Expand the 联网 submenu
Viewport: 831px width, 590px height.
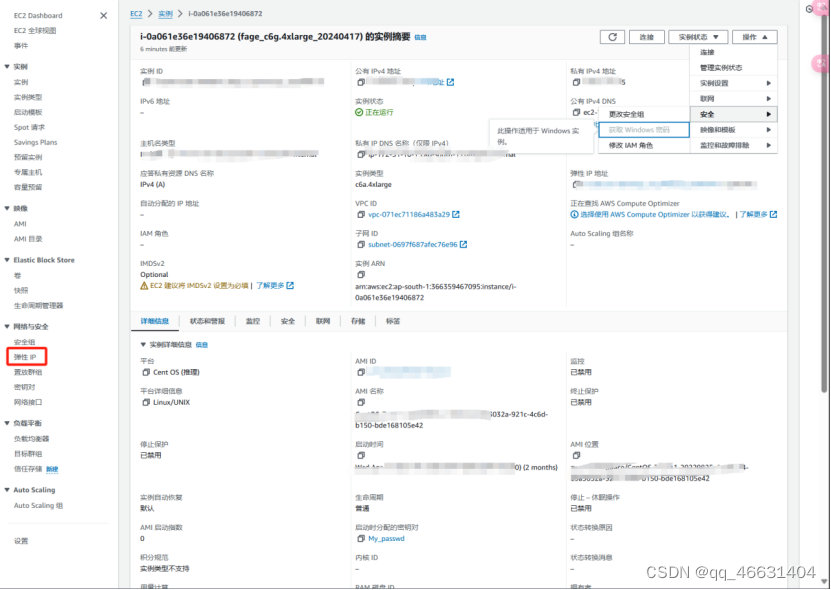(733, 99)
